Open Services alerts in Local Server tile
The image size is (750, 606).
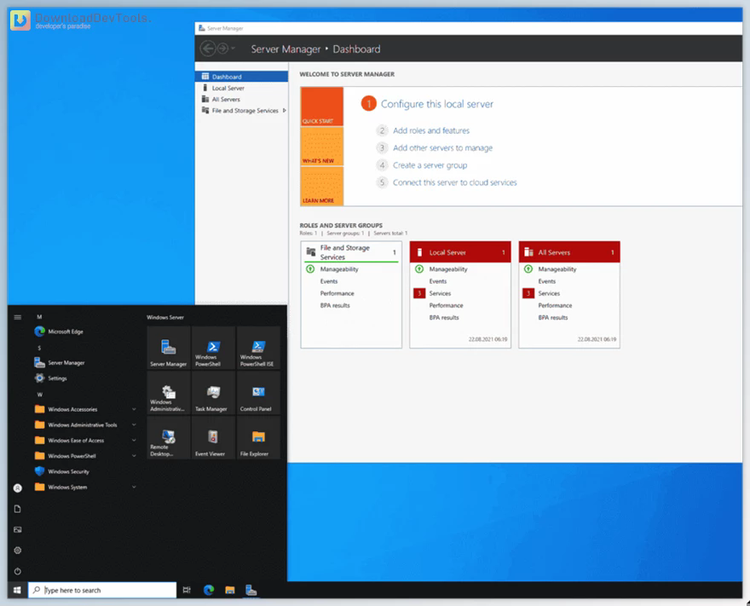tap(433, 293)
